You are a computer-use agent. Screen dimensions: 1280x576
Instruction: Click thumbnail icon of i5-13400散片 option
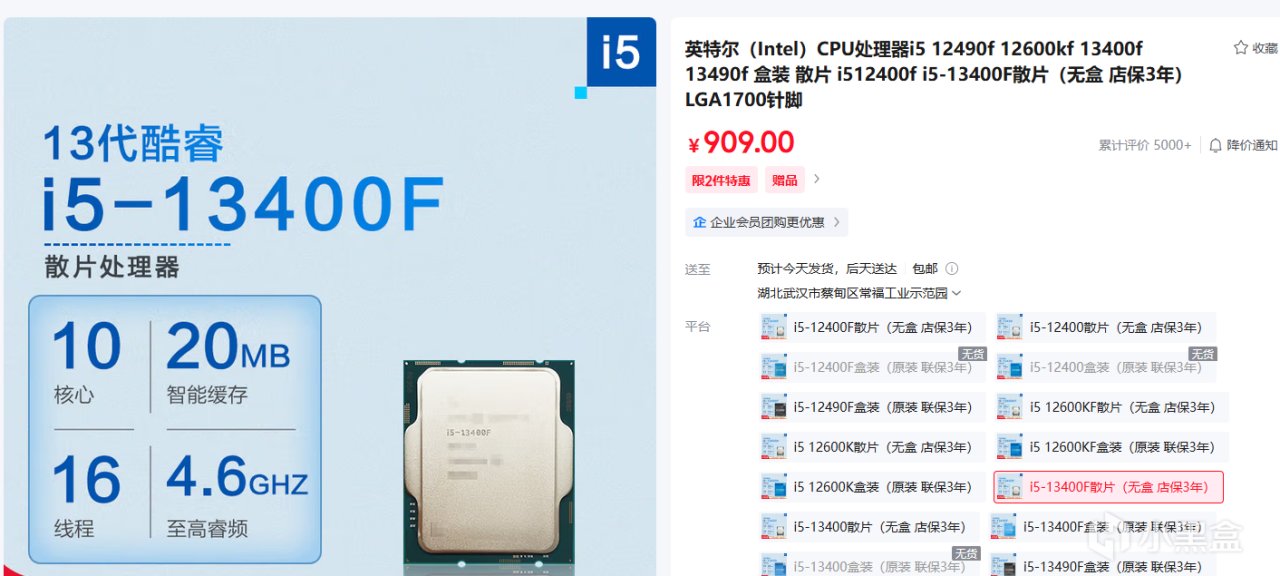click(773, 527)
